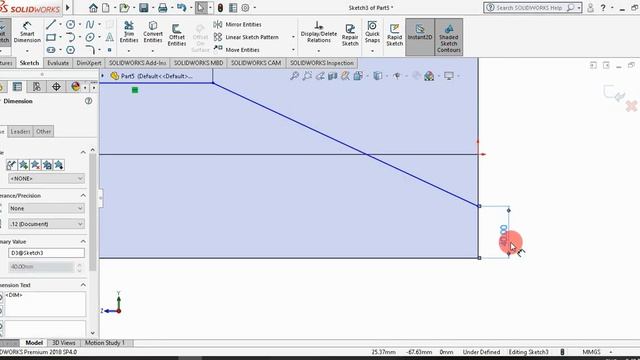Open the SOLIDWORKS MBD tab
This screenshot has width=640, height=360.
198,63
